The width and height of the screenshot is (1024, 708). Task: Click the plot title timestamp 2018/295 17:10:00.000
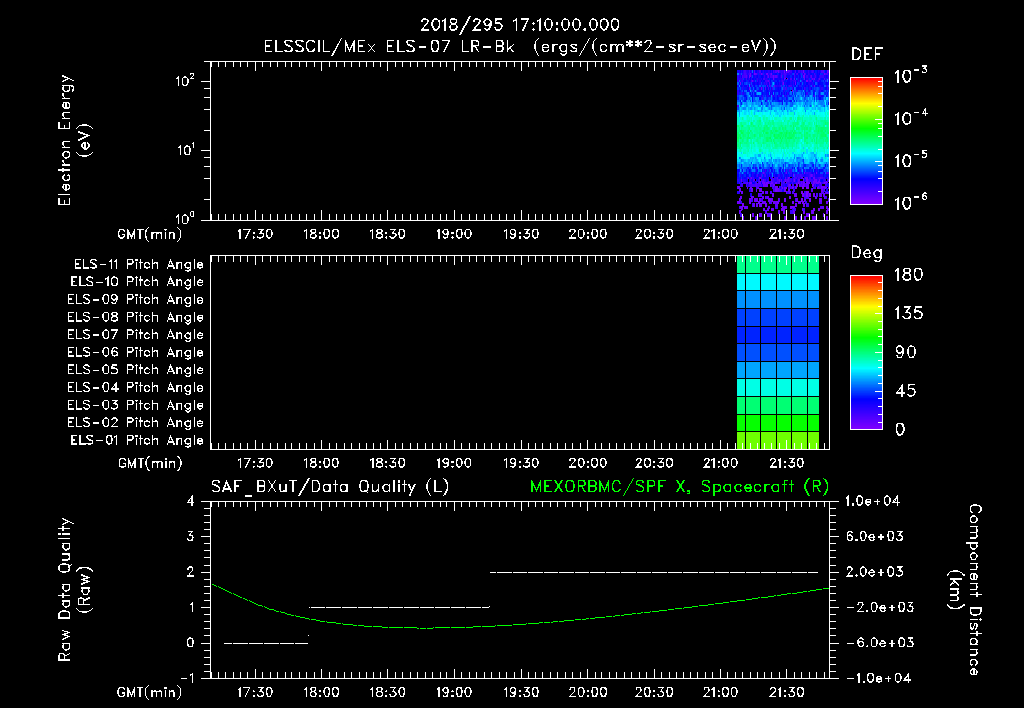519,25
